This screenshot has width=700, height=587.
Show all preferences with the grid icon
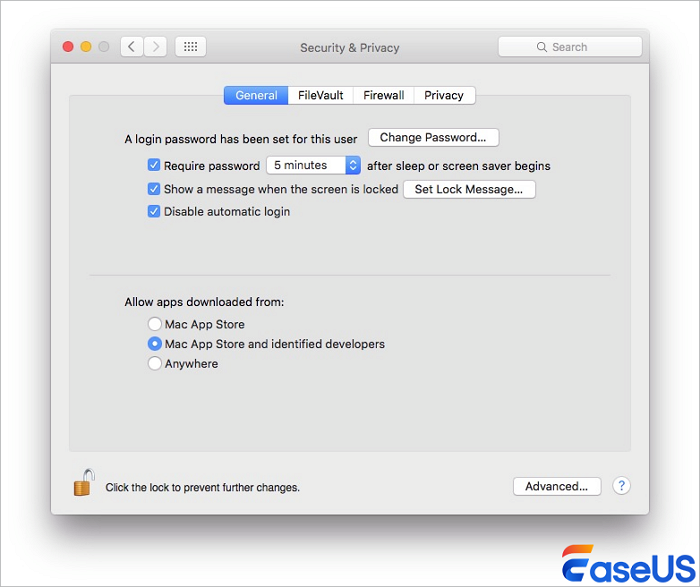[x=191, y=46]
